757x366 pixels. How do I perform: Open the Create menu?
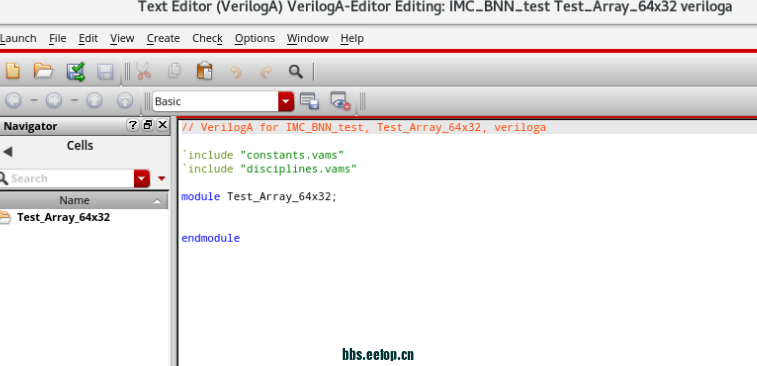coord(163,38)
